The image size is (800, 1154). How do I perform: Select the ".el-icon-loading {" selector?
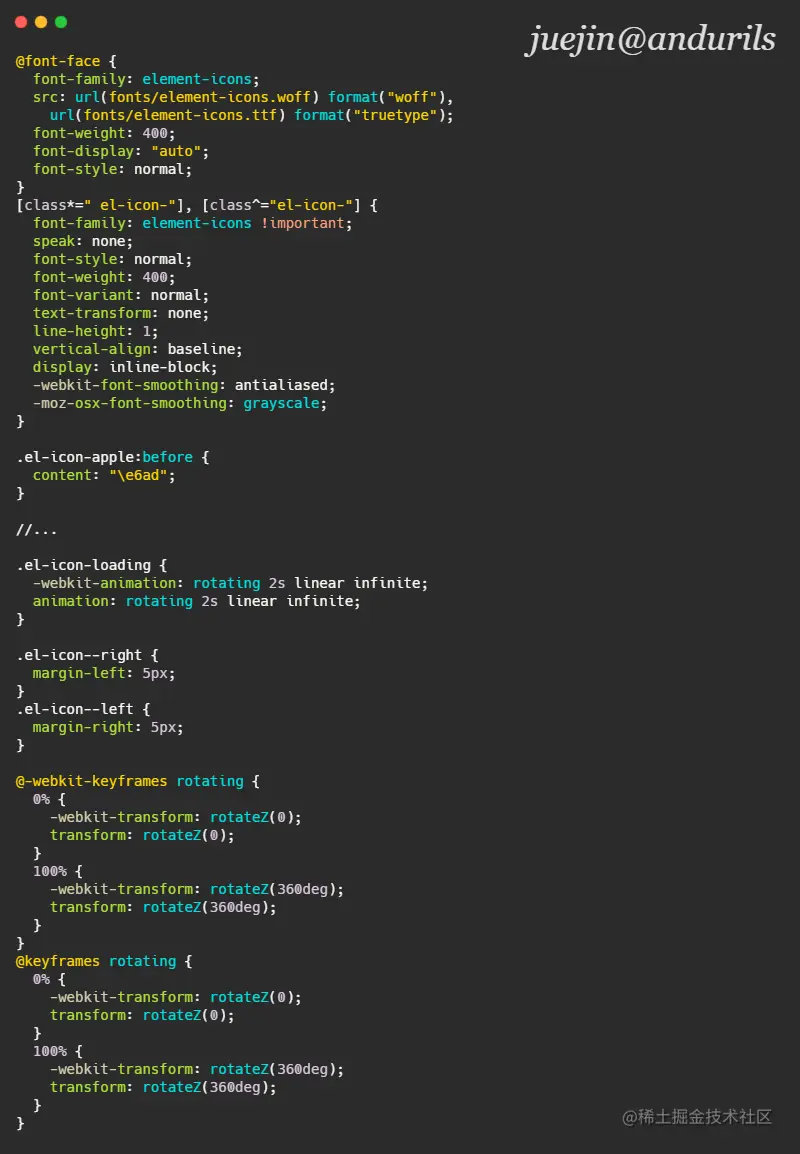click(91, 565)
